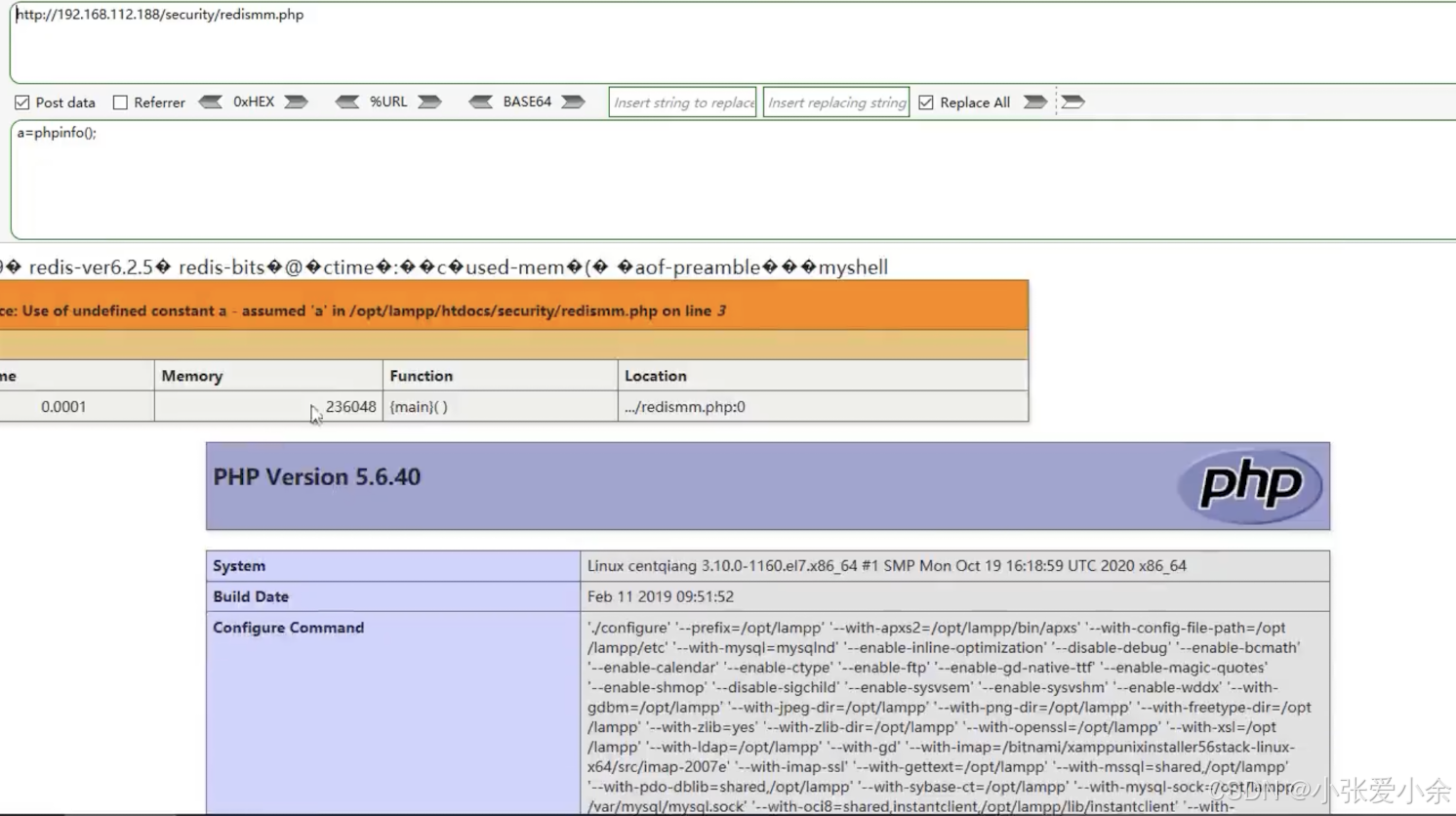Click the arrow right after Replace All

pyautogui.click(x=1035, y=102)
